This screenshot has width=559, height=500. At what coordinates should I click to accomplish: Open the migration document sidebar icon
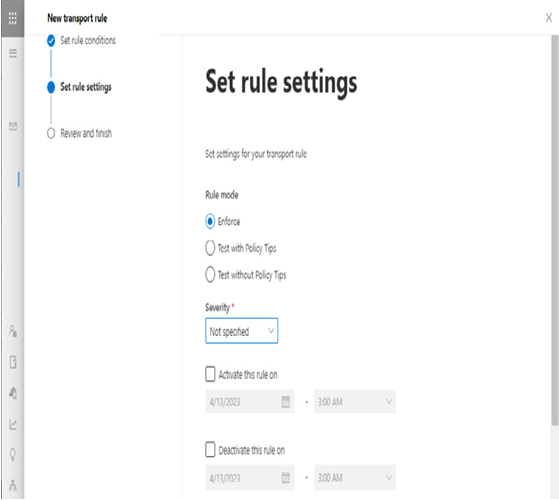[13, 362]
